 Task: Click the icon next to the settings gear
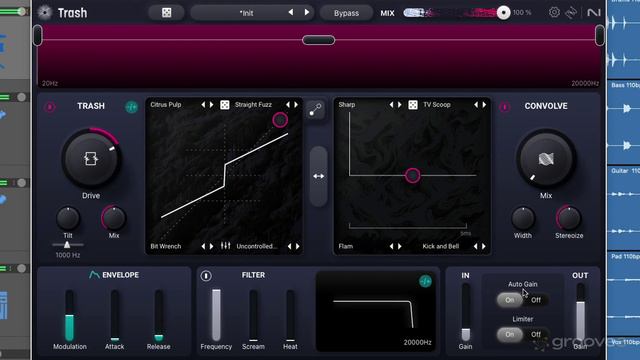coord(571,13)
